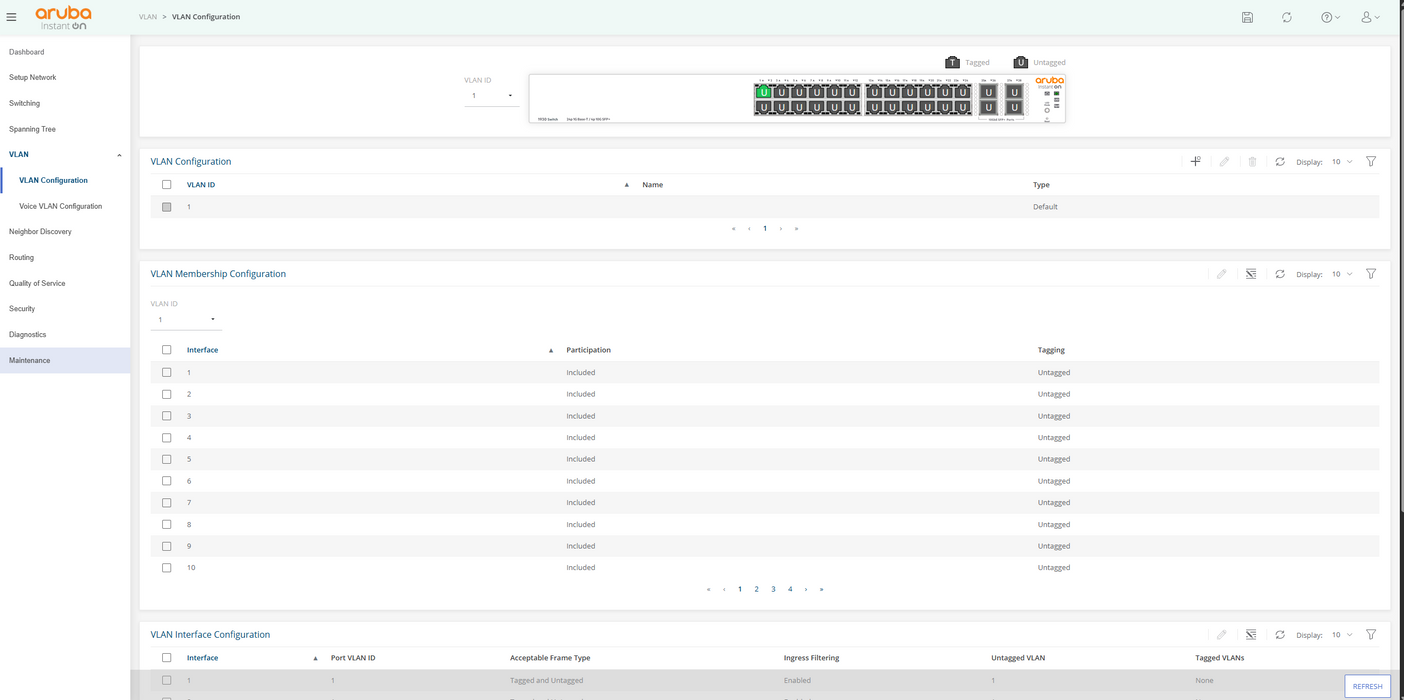Filter the VLAN Membership Configuration table
This screenshot has width=1404, height=700.
[1371, 274]
